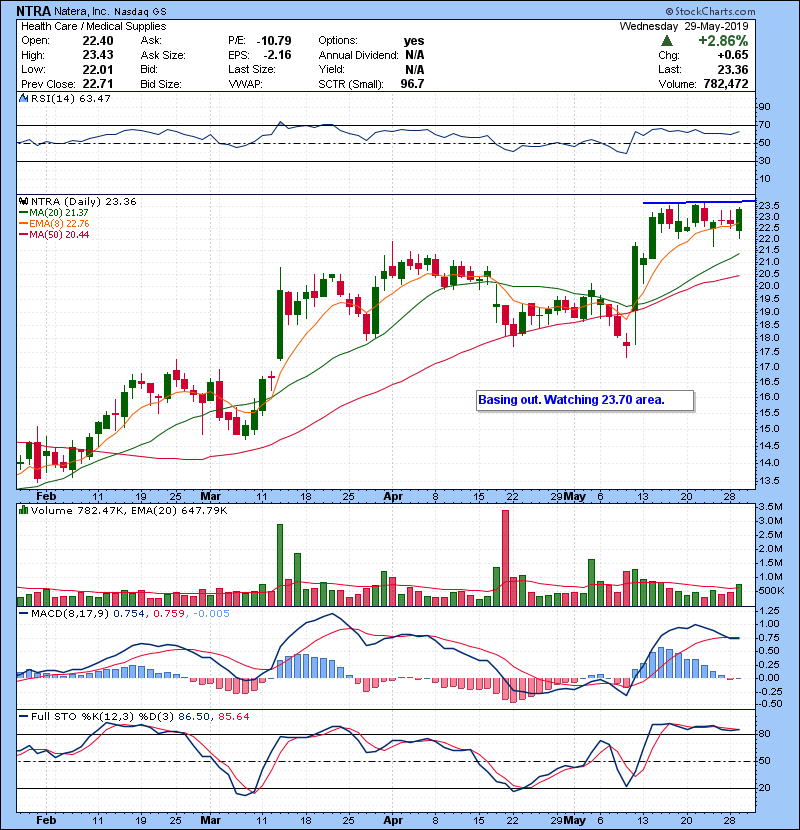The image size is (800, 830).
Task: Click the RSI 70 level axis label
Action: coord(765,125)
